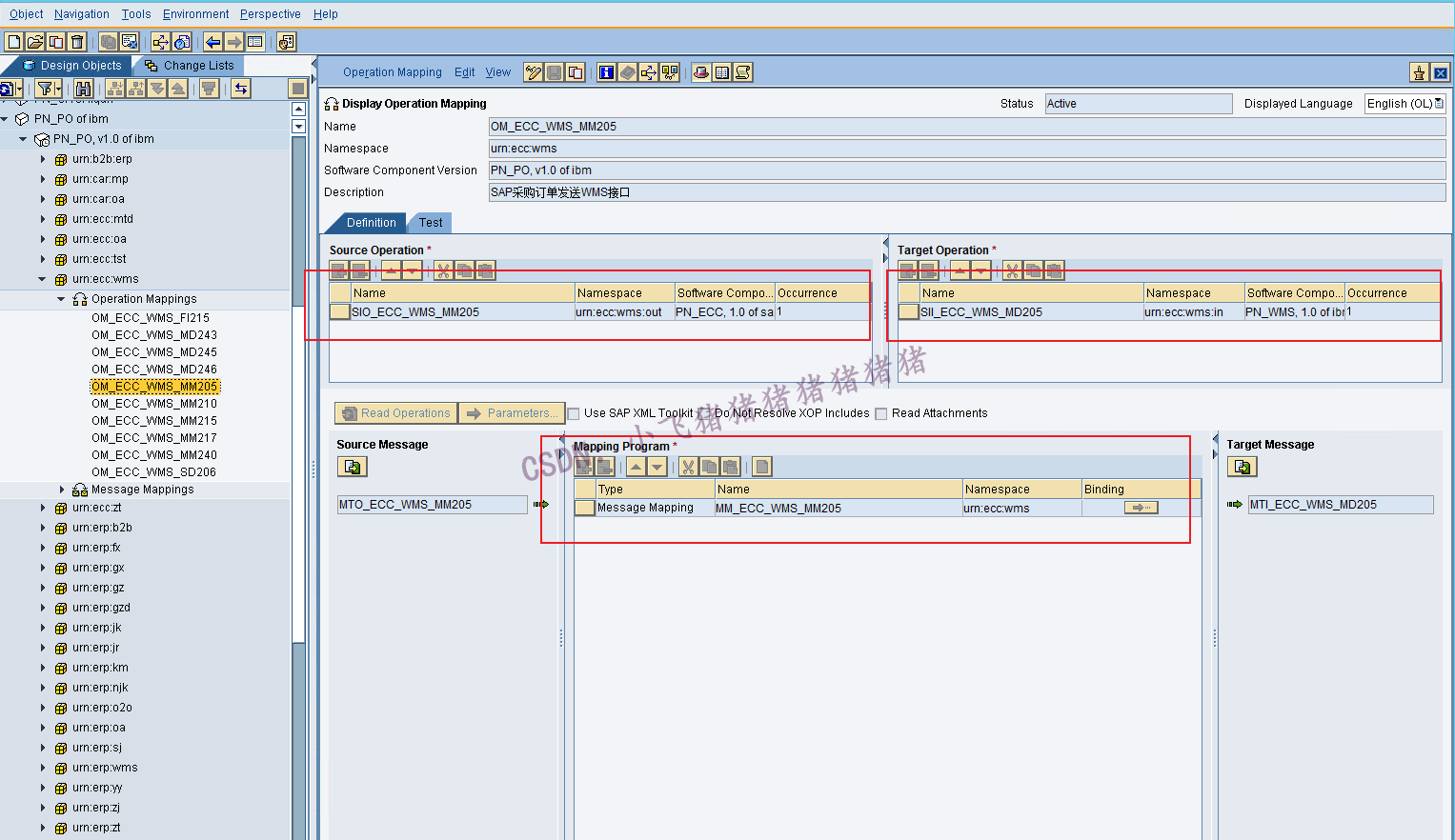Expand the urn:b2b:erp namespace
Image resolution: width=1455 pixels, height=840 pixels.
pos(43,159)
